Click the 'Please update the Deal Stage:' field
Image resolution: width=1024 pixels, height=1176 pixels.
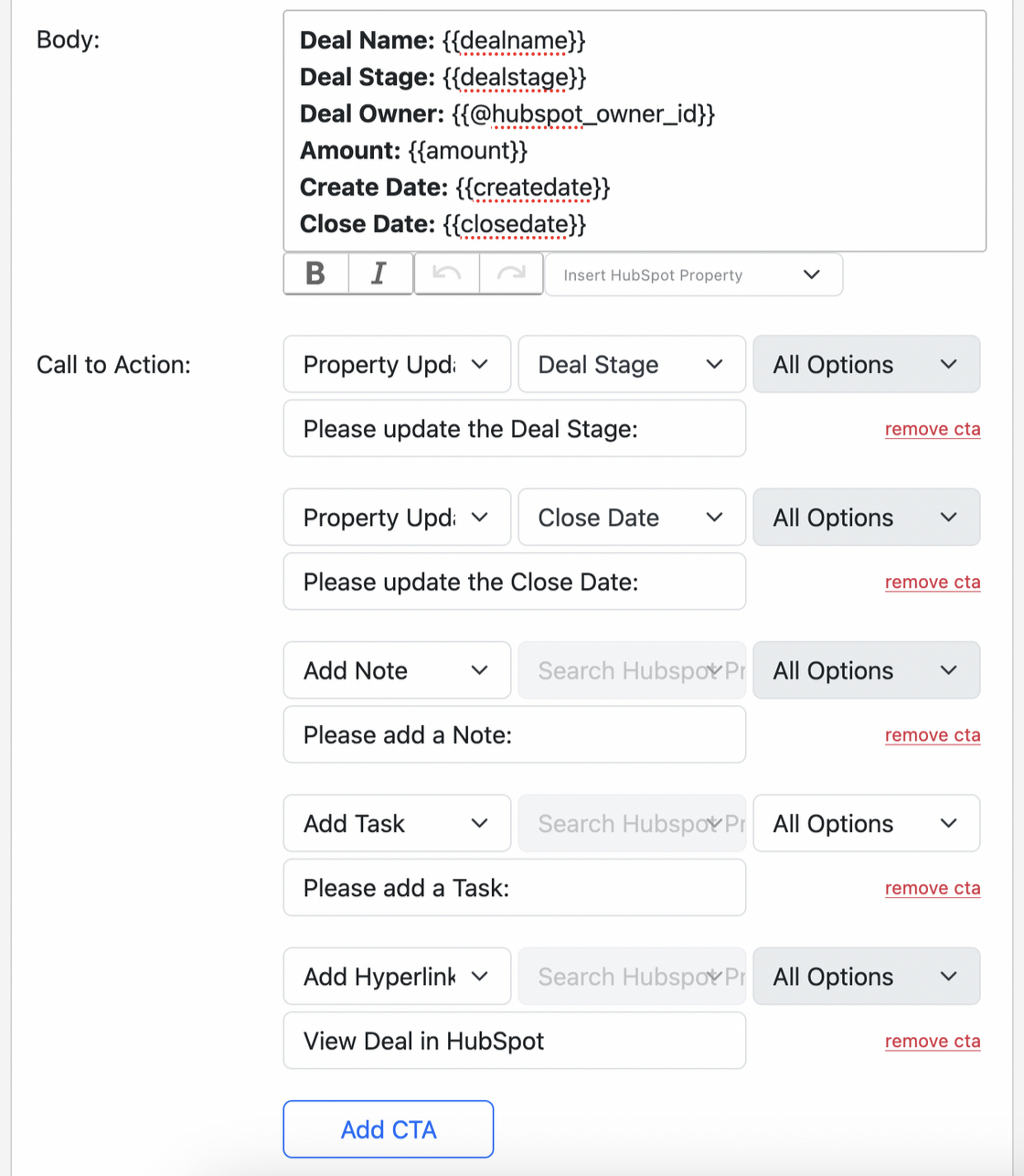(514, 429)
